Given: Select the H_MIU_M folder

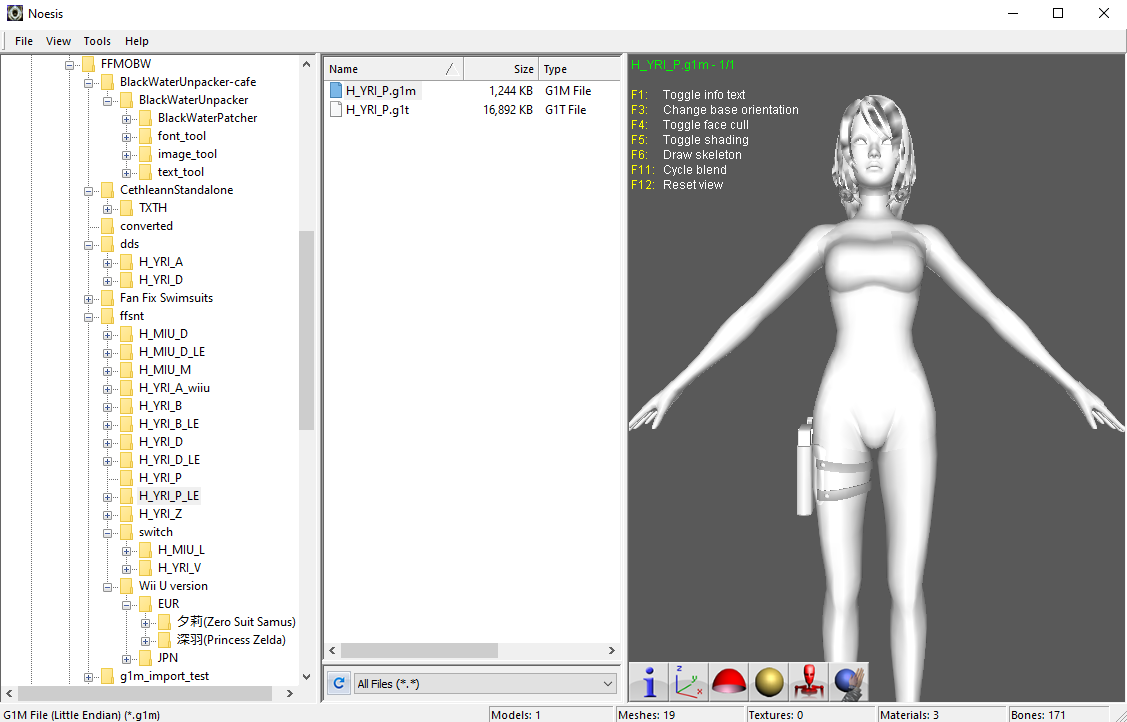Looking at the screenshot, I should click(x=165, y=370).
